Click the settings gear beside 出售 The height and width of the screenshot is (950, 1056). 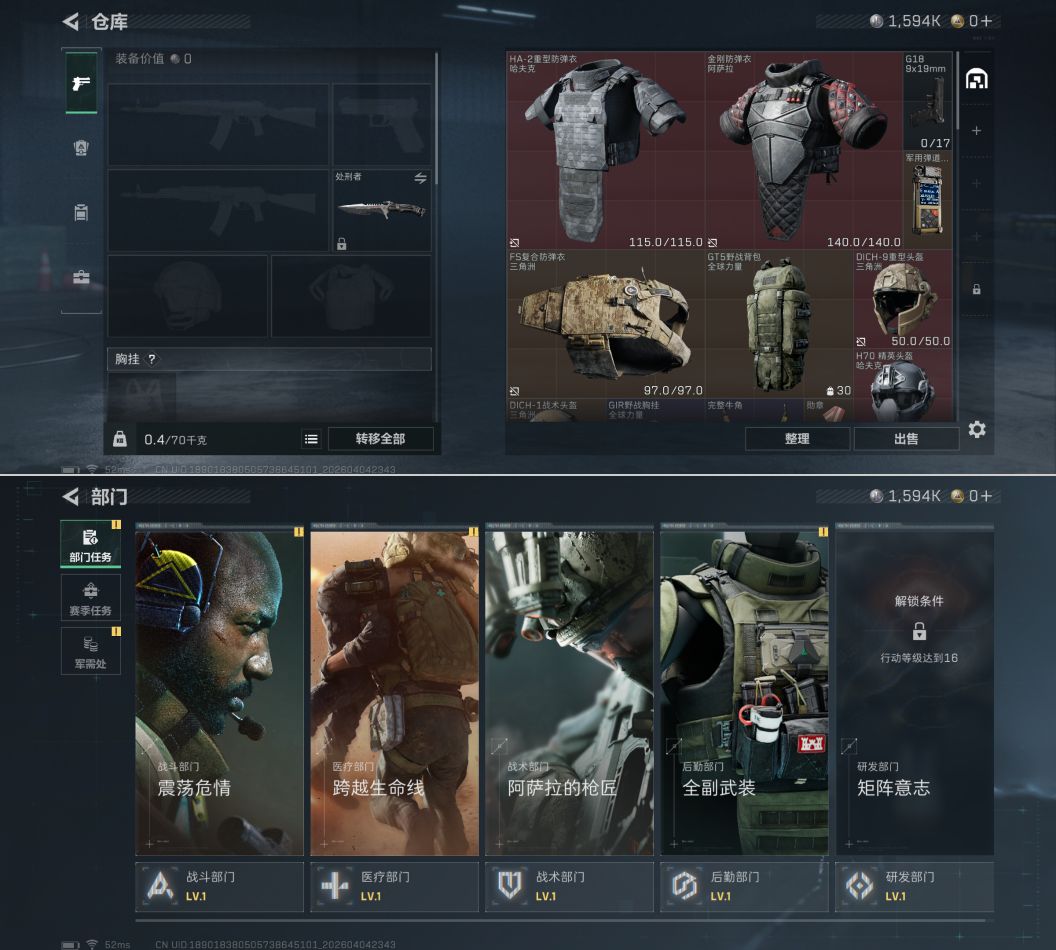pos(977,430)
